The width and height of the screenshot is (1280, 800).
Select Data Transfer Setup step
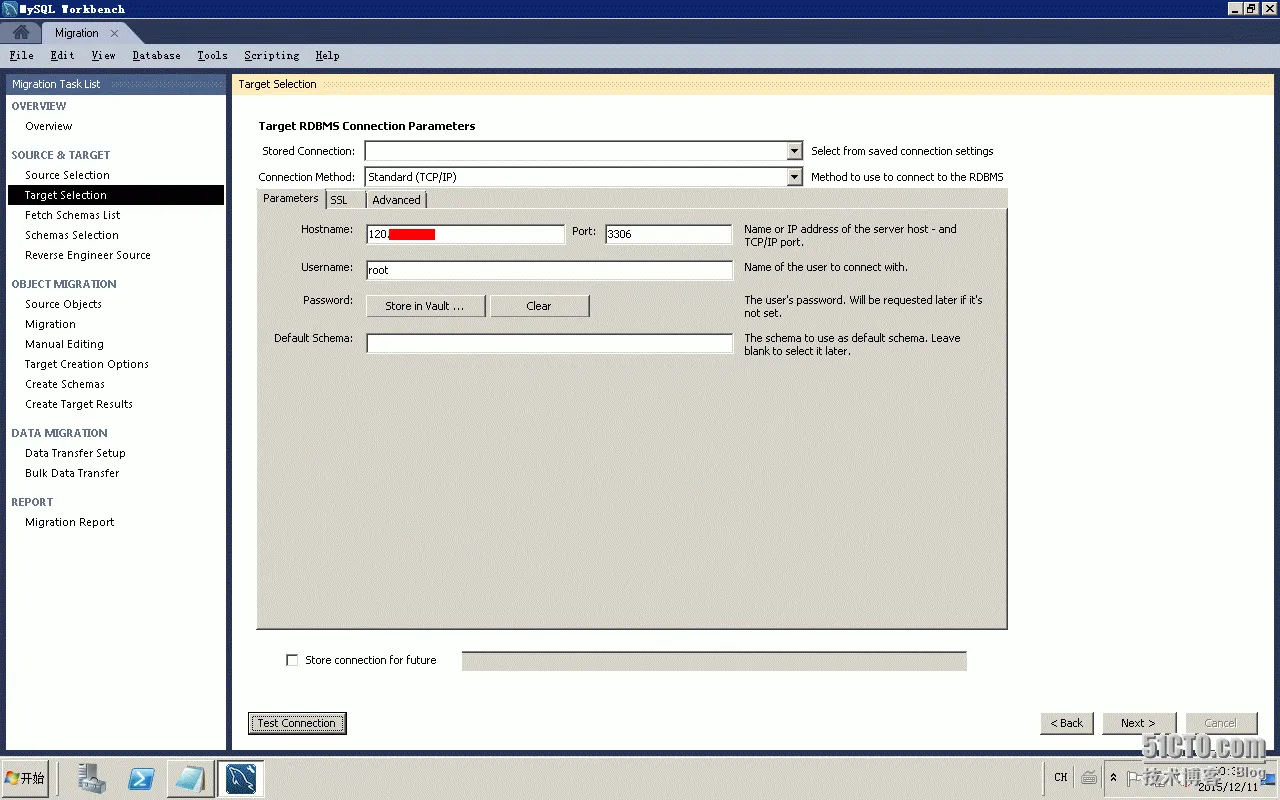(75, 453)
